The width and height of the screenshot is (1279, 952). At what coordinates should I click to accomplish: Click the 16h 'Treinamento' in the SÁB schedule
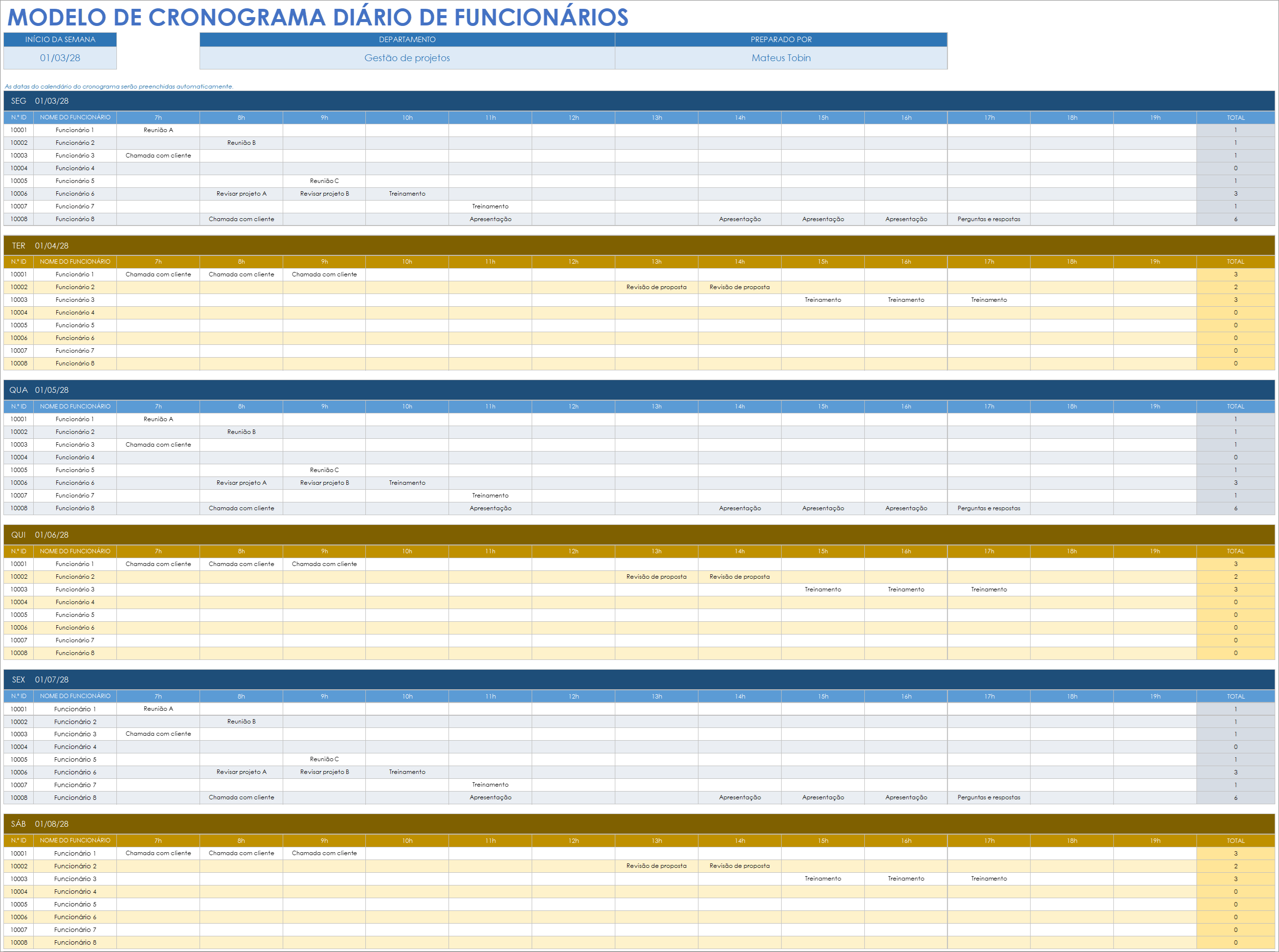(x=906, y=879)
